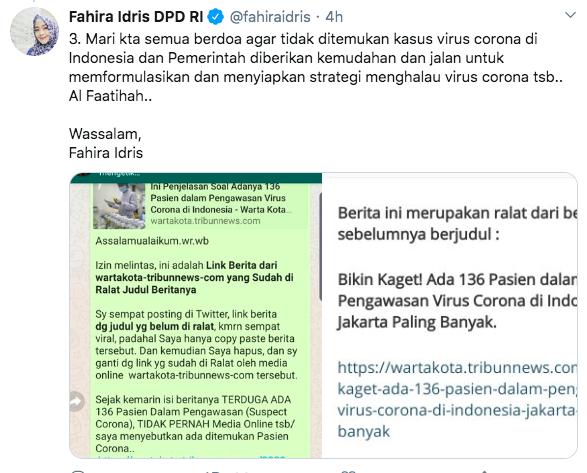
Task: Open the 4h tweet timestamp
Action: [334, 17]
